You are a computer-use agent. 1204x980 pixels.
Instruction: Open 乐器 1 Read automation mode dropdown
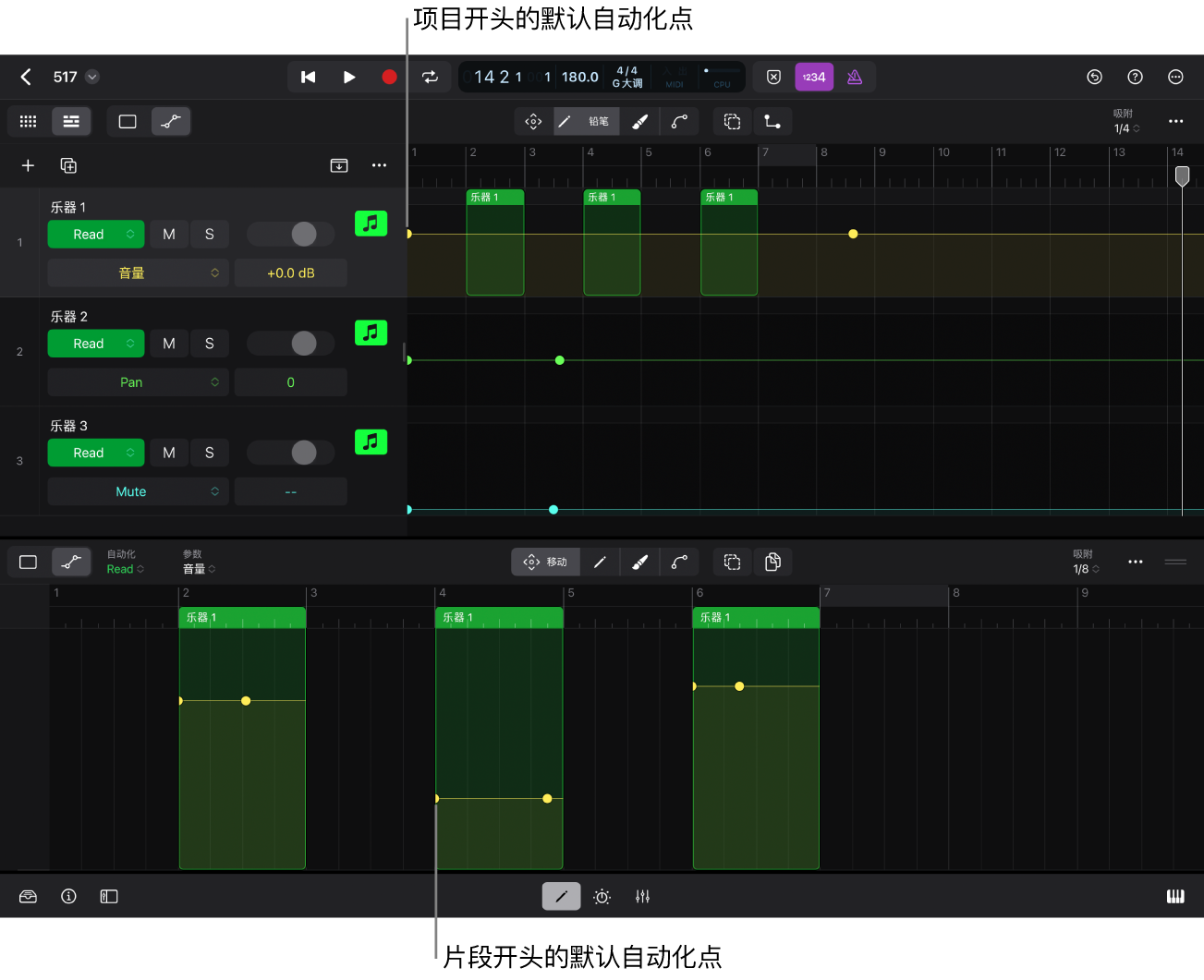tap(96, 235)
